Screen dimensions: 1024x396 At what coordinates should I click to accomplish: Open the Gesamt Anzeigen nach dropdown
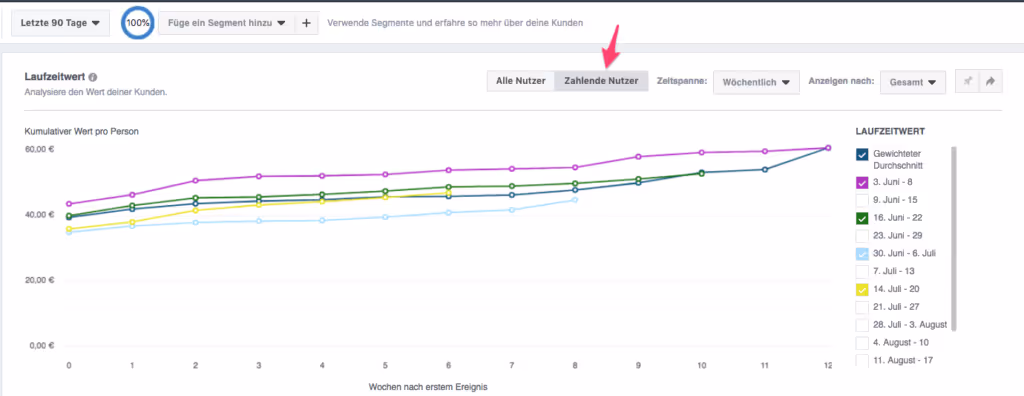point(913,83)
